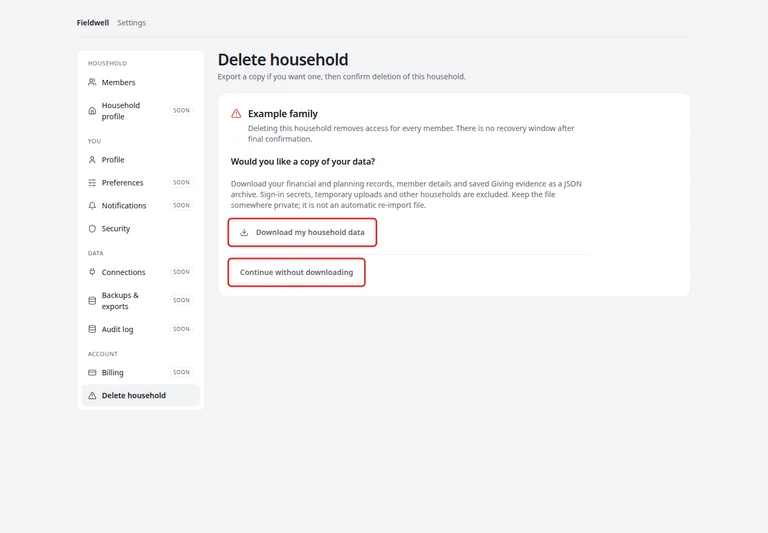Click the SOON badge next to Billing
This screenshot has height=533, width=768.
point(181,372)
